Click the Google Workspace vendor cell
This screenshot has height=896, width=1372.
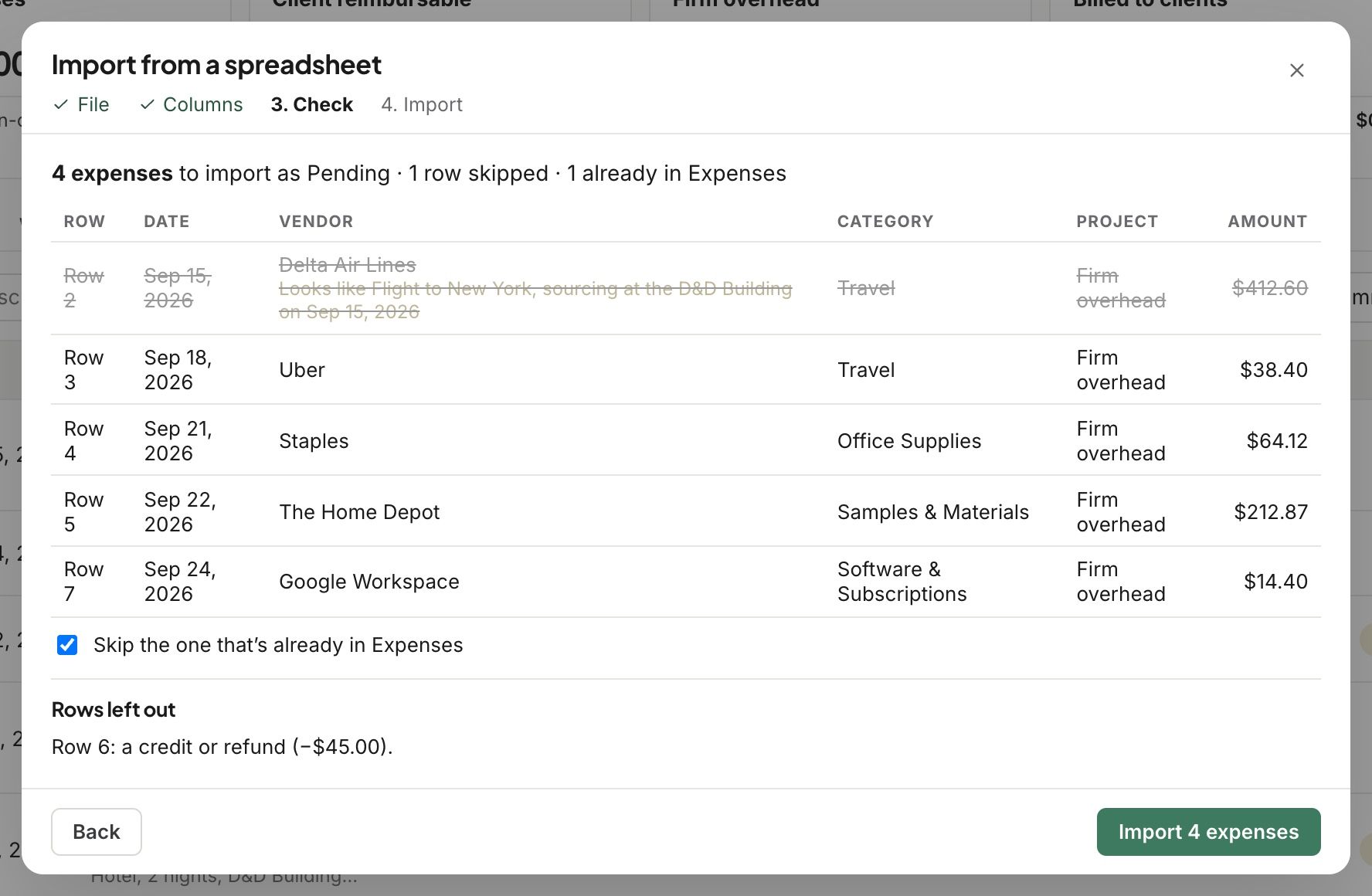[369, 582]
